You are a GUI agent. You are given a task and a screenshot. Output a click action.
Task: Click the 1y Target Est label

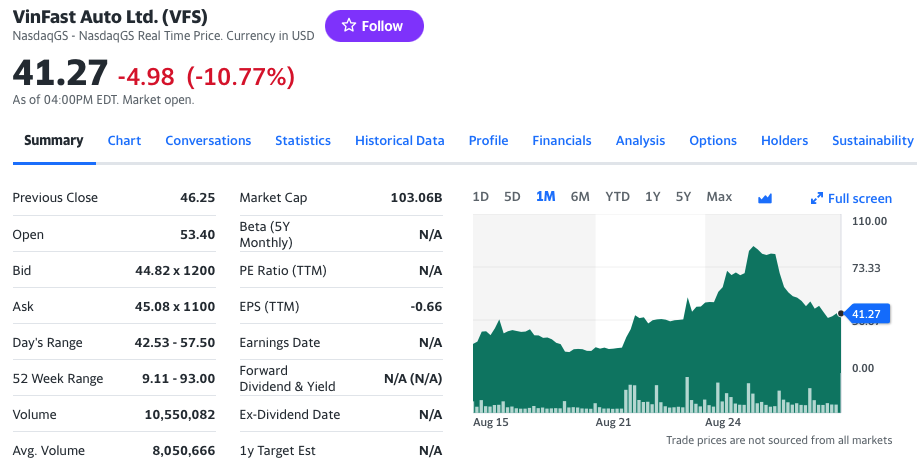point(277,451)
